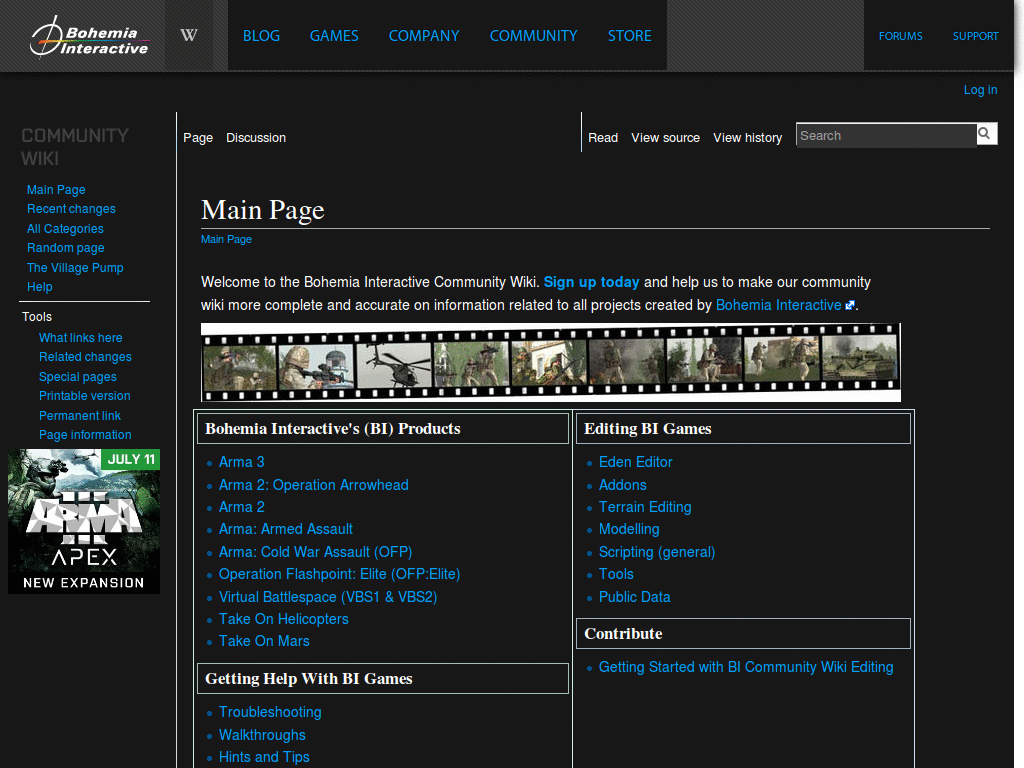The width and height of the screenshot is (1024, 768).
Task: Open Related changes
Action: tap(85, 357)
